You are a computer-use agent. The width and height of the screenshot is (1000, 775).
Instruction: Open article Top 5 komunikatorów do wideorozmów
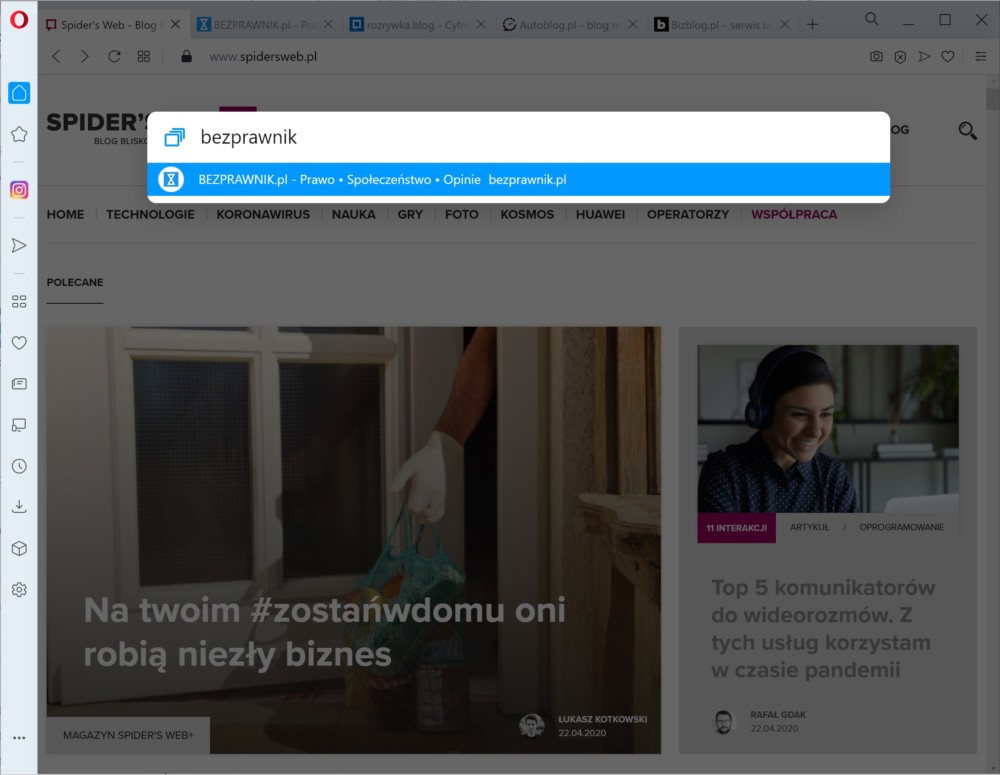coord(823,629)
